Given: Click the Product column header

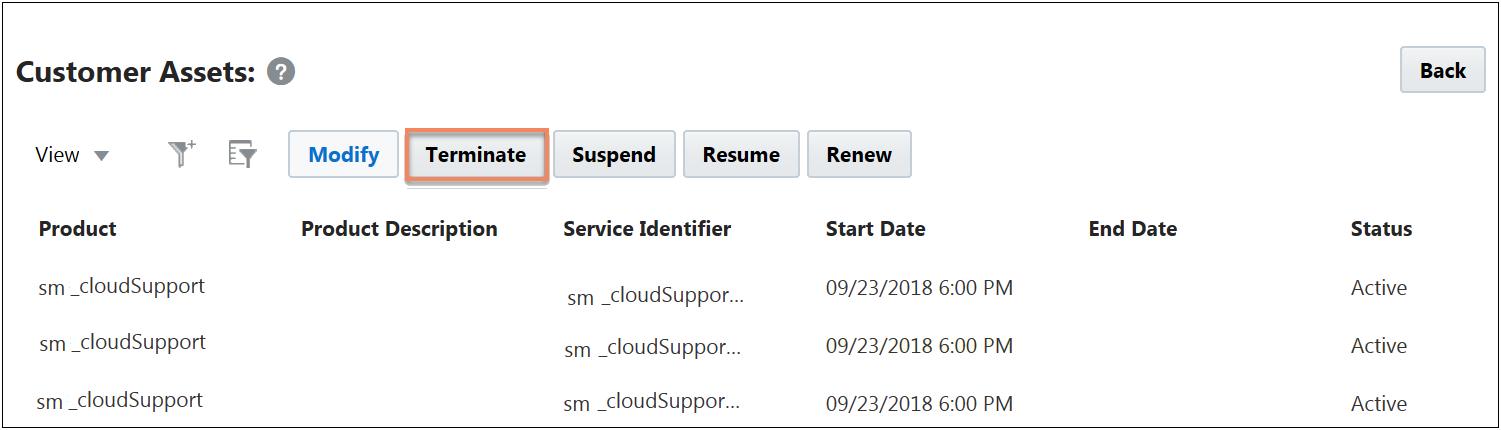Looking at the screenshot, I should click(x=78, y=229).
